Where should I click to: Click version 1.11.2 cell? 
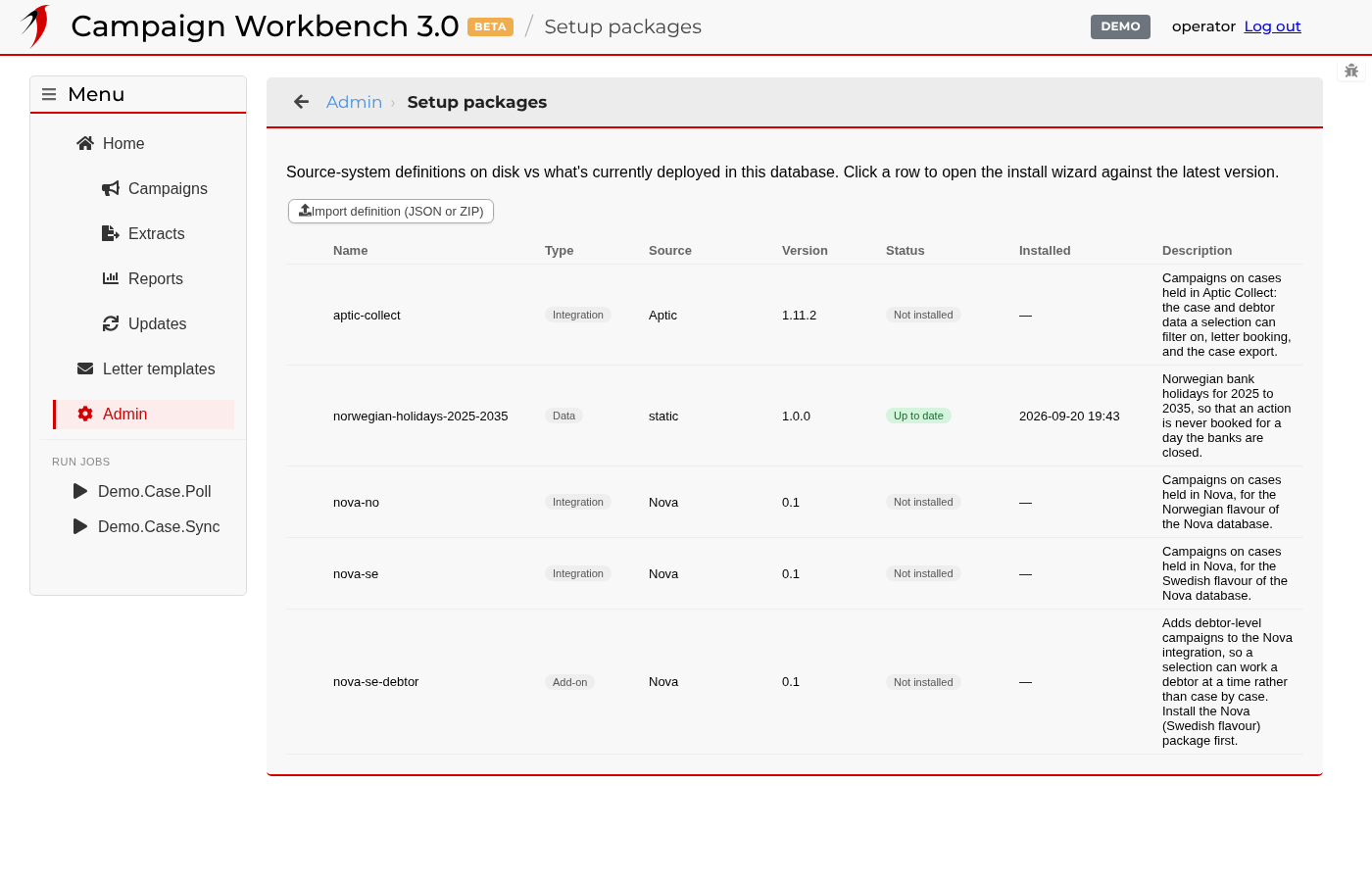click(x=799, y=315)
